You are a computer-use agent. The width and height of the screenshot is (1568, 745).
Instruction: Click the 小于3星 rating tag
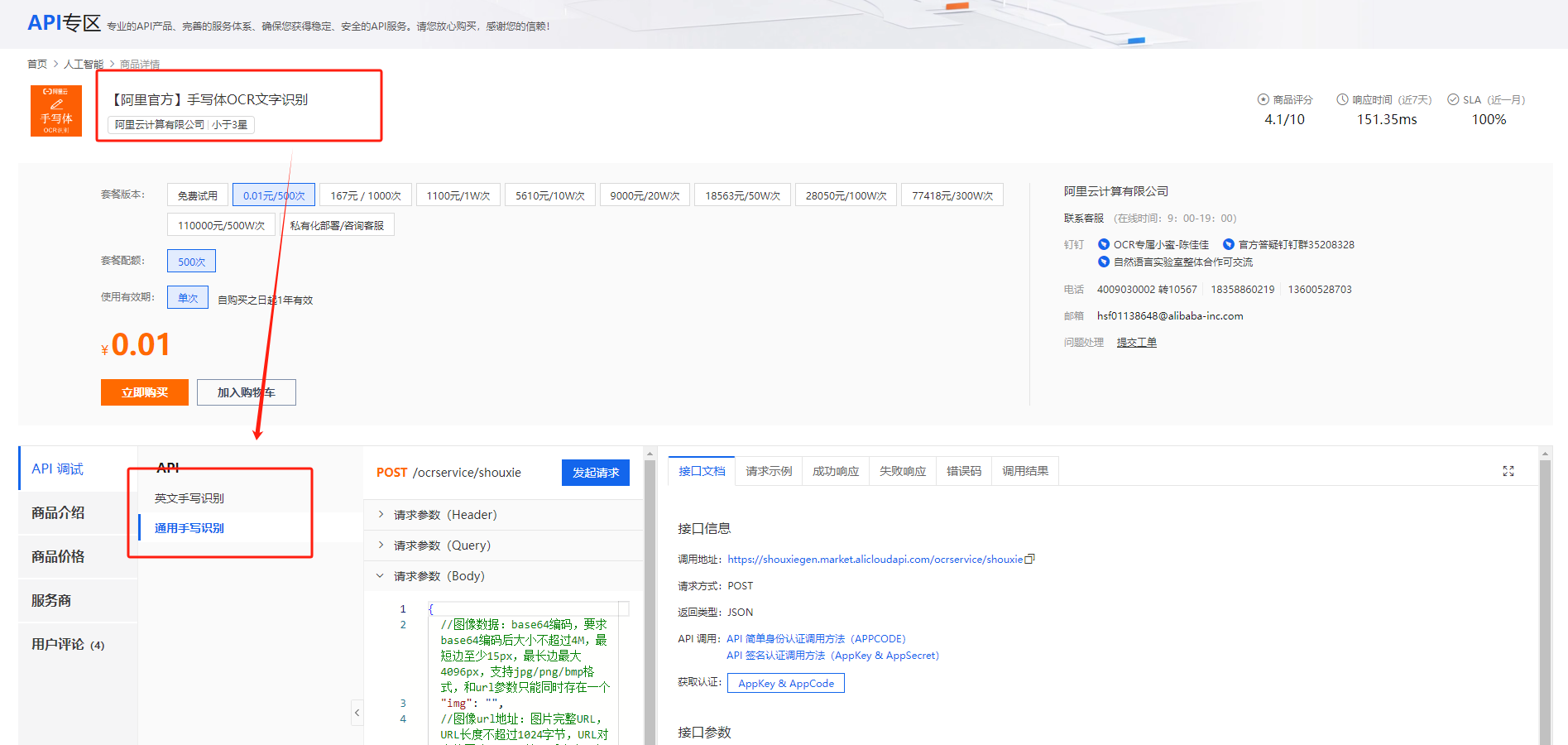click(229, 124)
